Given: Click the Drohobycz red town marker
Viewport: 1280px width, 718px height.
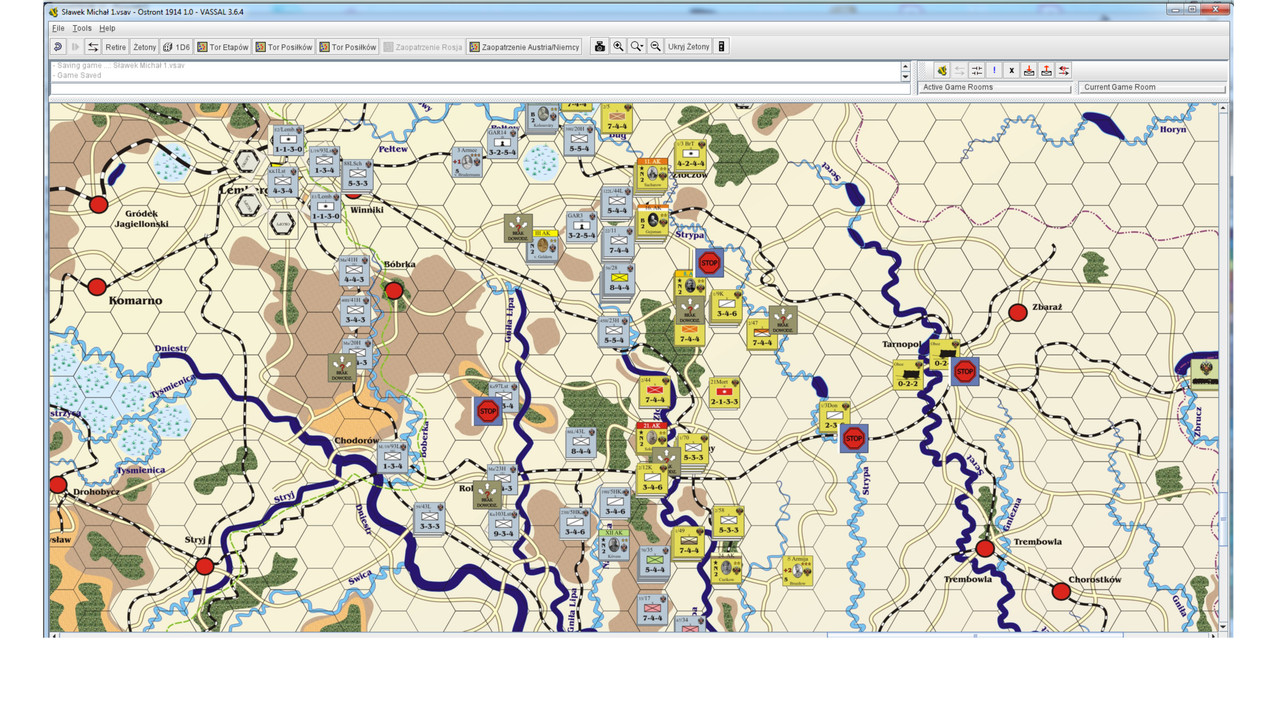Looking at the screenshot, I should click(58, 485).
